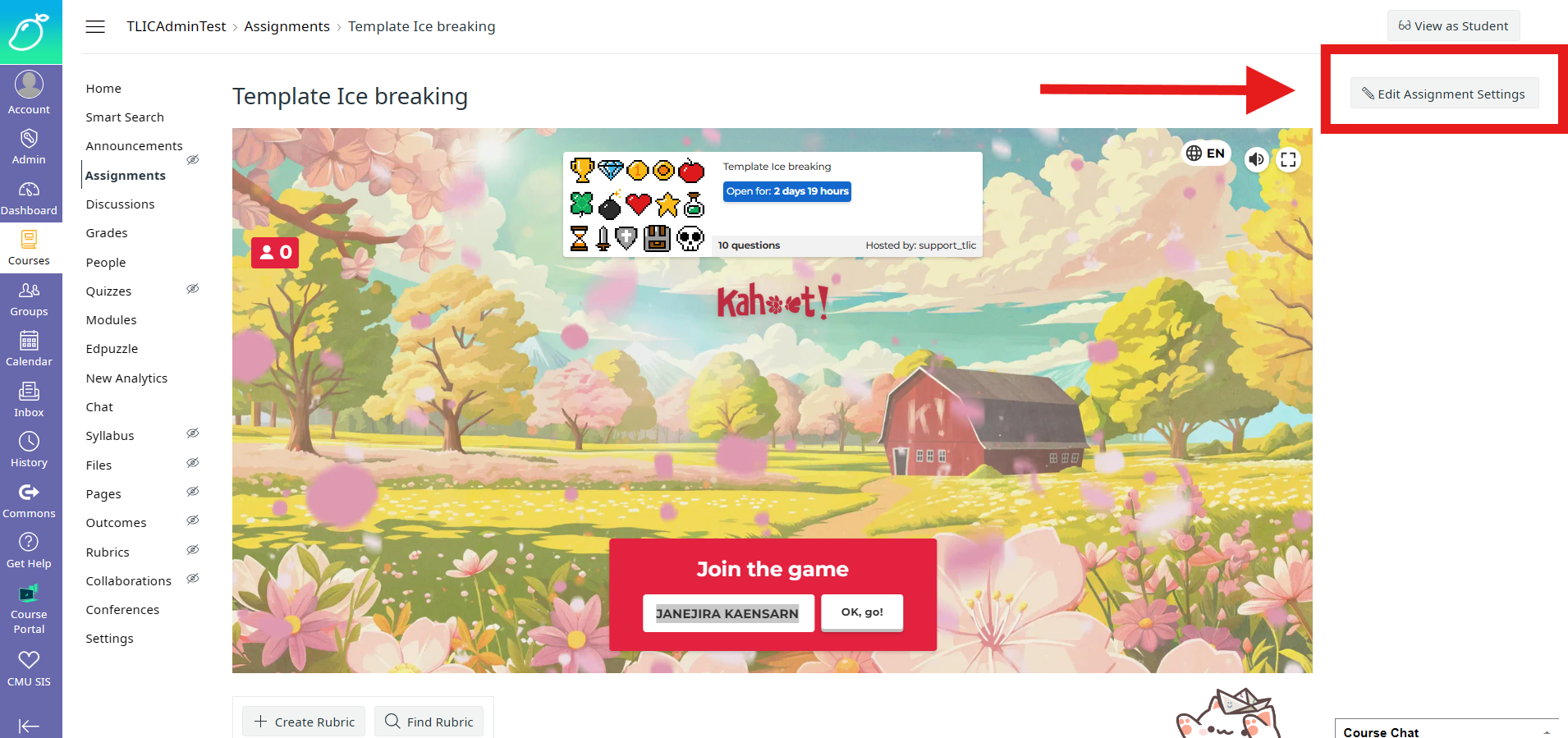The image size is (1568, 738).
Task: Click the hidden eye icon beside Quizzes
Action: click(x=193, y=289)
